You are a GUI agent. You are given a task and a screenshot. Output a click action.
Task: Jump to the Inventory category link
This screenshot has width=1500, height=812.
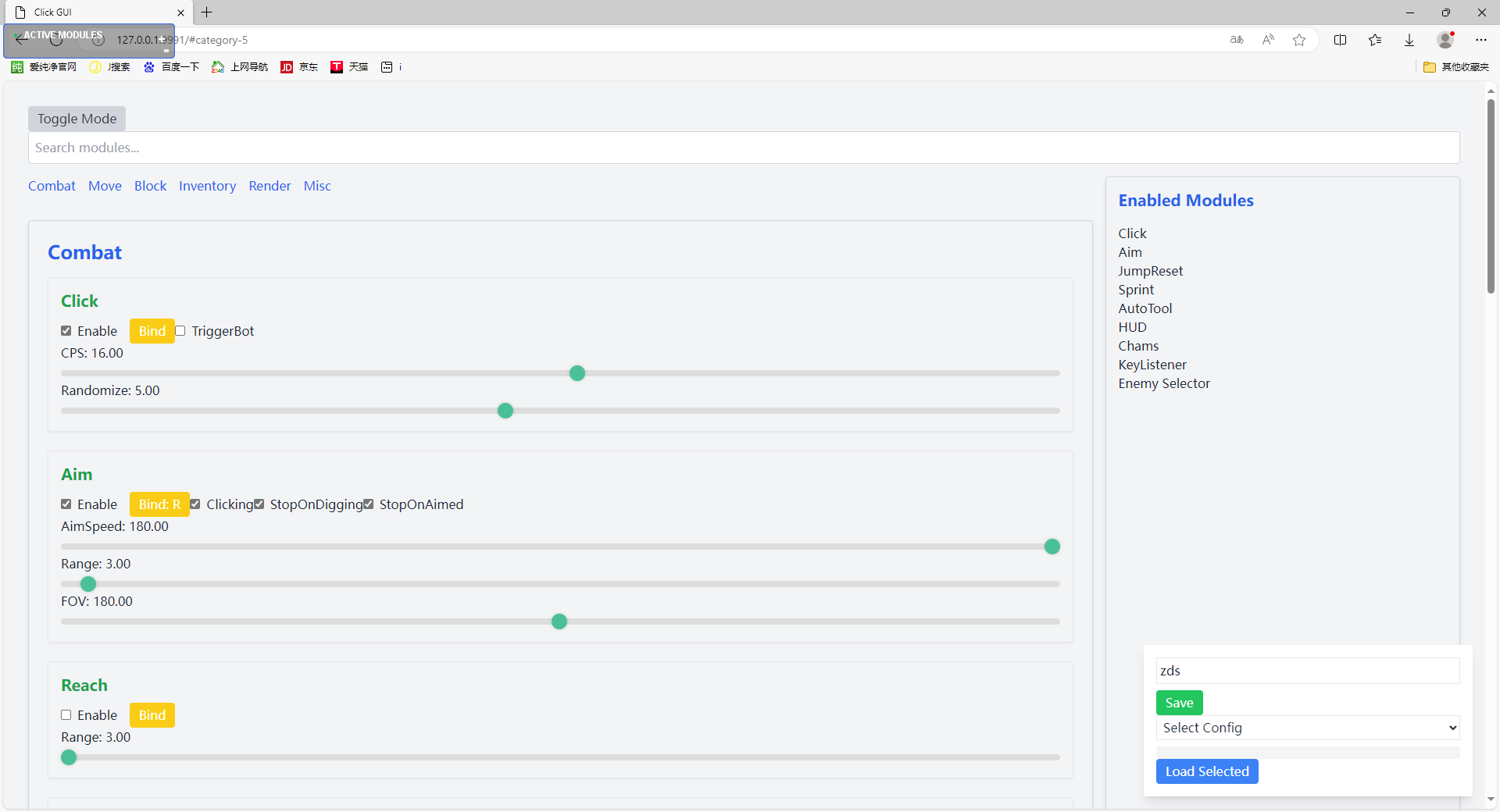(x=207, y=186)
